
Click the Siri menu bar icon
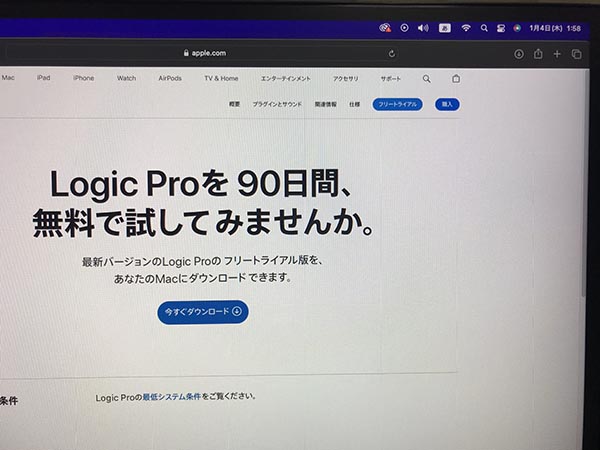(x=517, y=28)
